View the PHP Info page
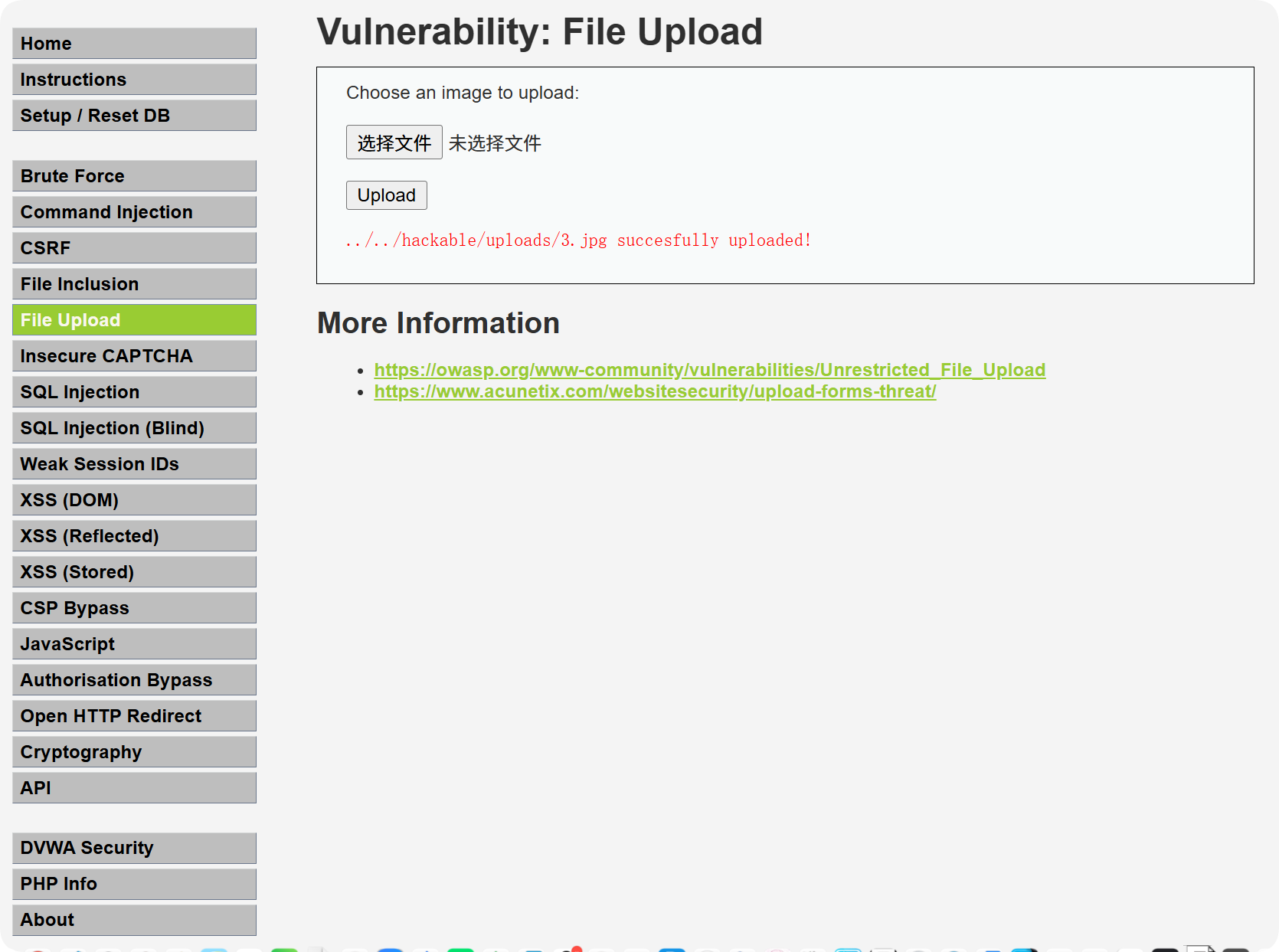Screen dimensions: 1279x952 click(x=134, y=884)
